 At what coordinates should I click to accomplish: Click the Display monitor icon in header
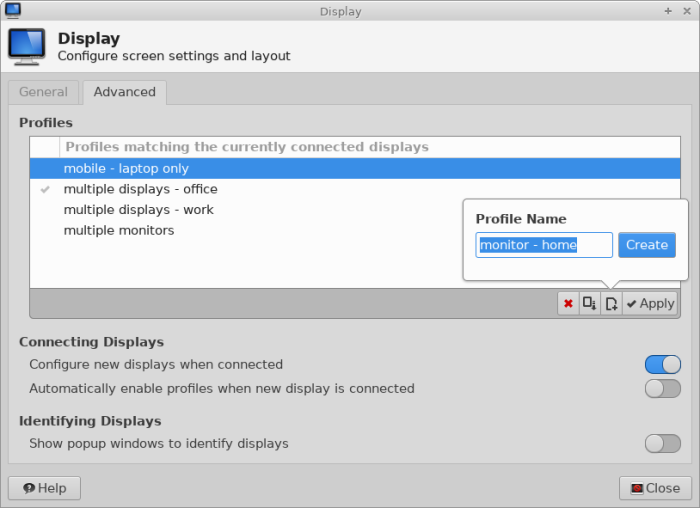[26, 46]
